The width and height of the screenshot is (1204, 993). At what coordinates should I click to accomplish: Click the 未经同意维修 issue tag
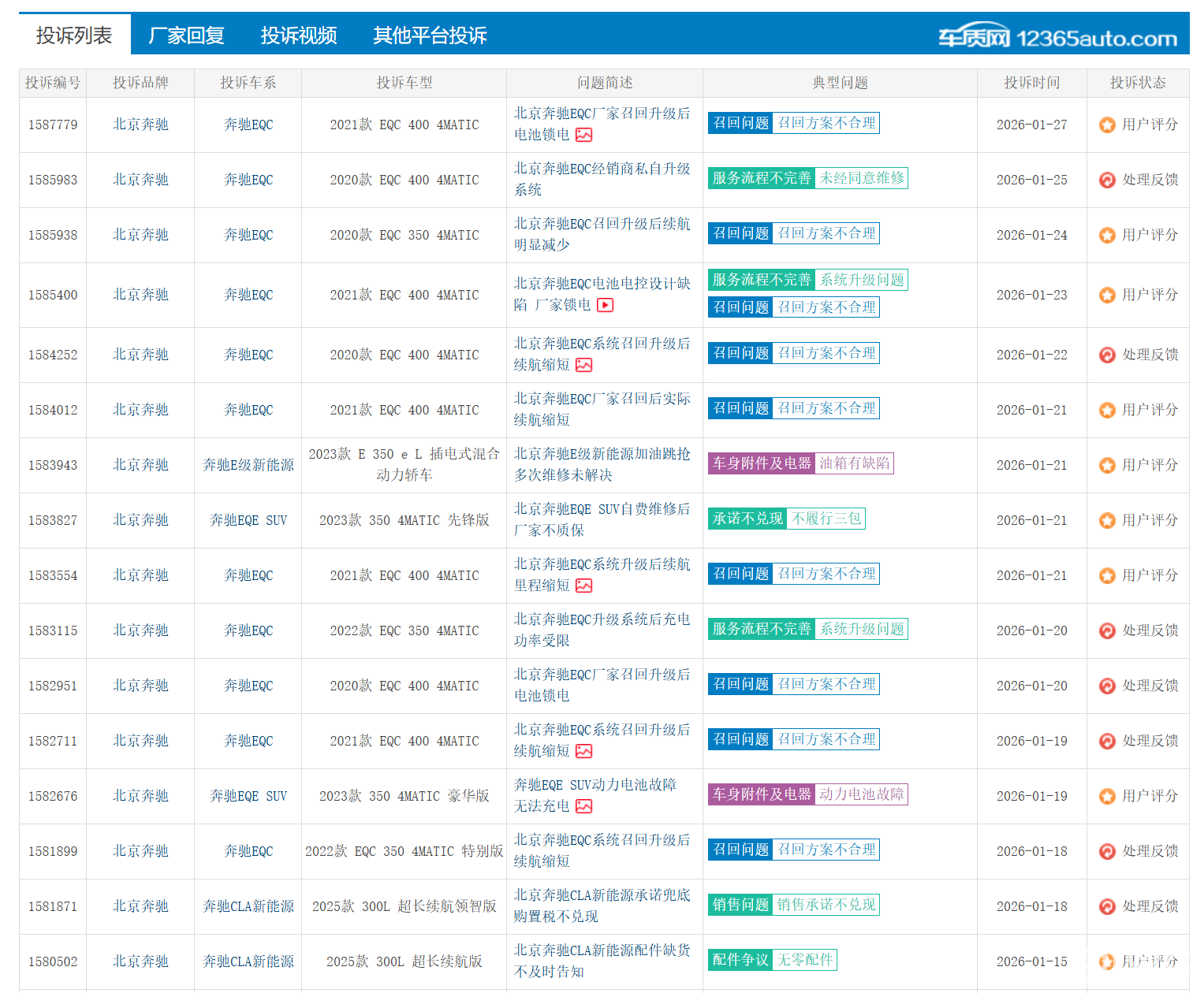pyautogui.click(x=861, y=178)
